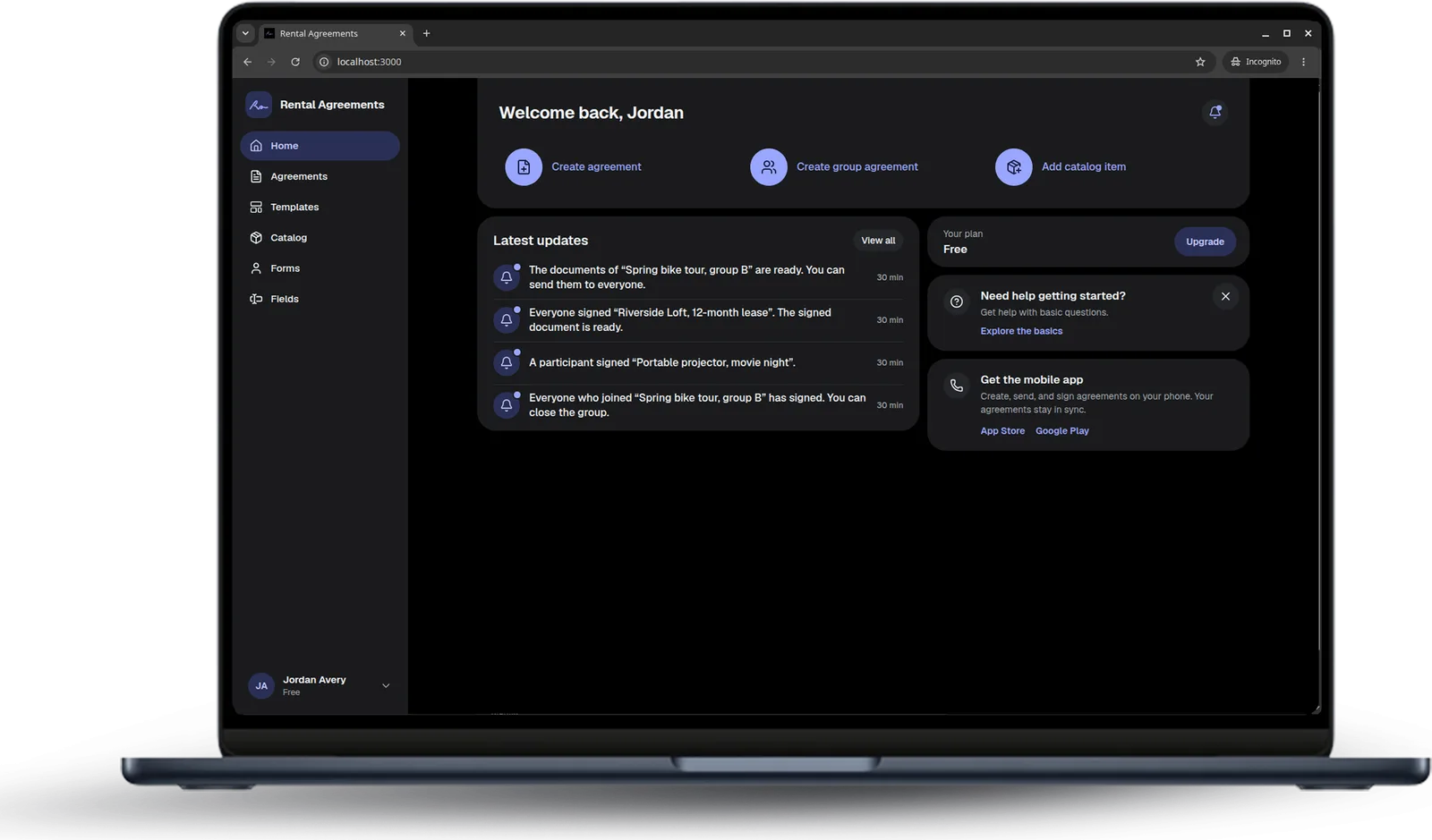Click the Create agreement document icon
1432x840 pixels.
click(x=524, y=167)
